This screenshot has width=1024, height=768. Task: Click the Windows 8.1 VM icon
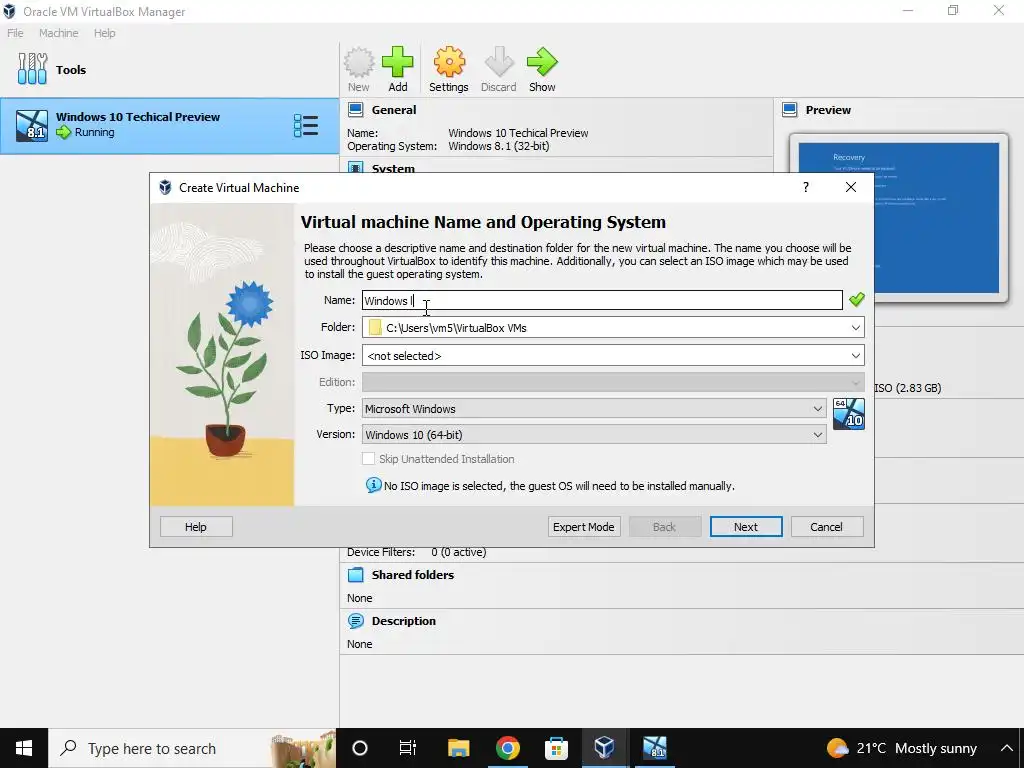(x=32, y=126)
